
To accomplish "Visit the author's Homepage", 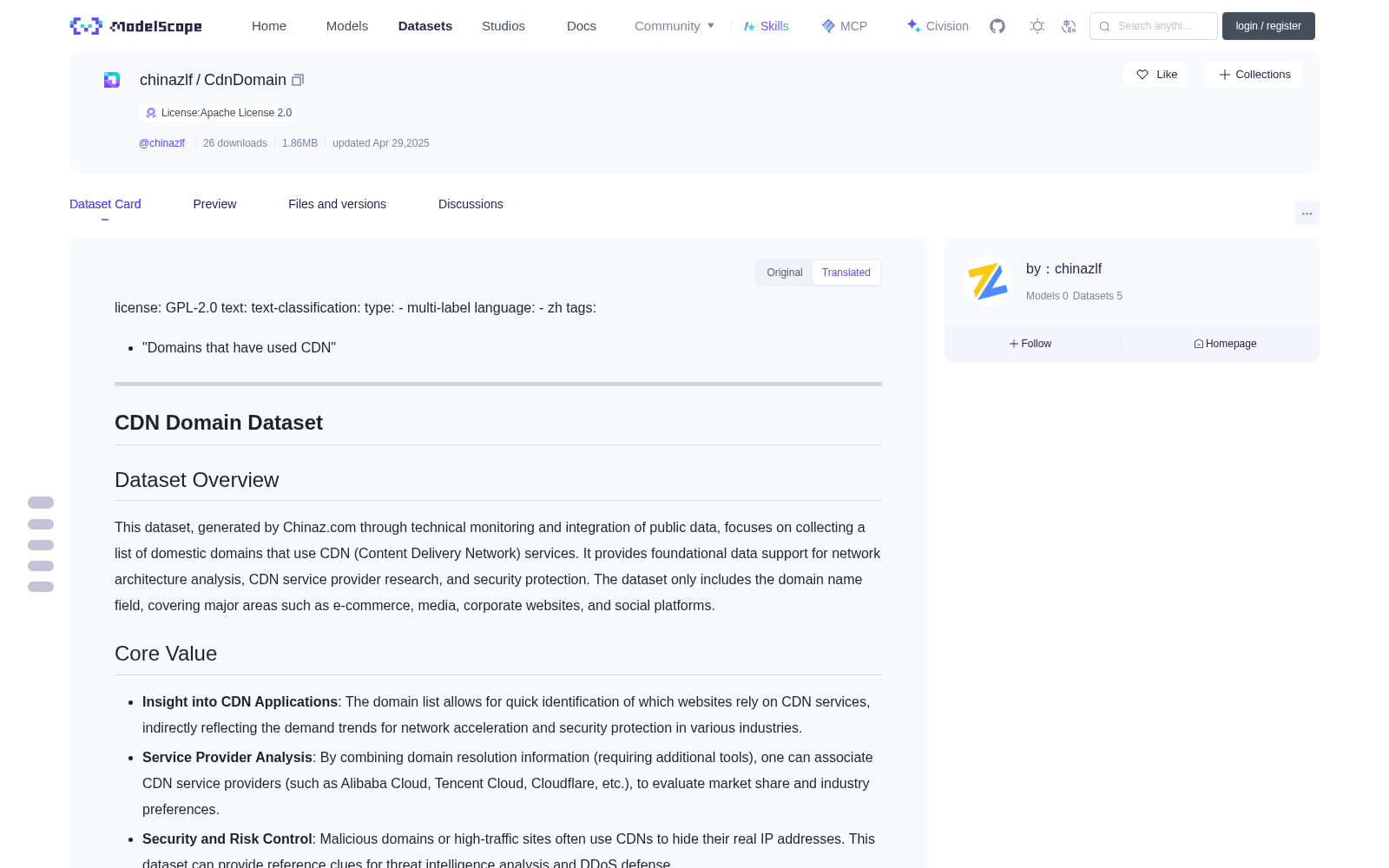I will tap(1225, 344).
